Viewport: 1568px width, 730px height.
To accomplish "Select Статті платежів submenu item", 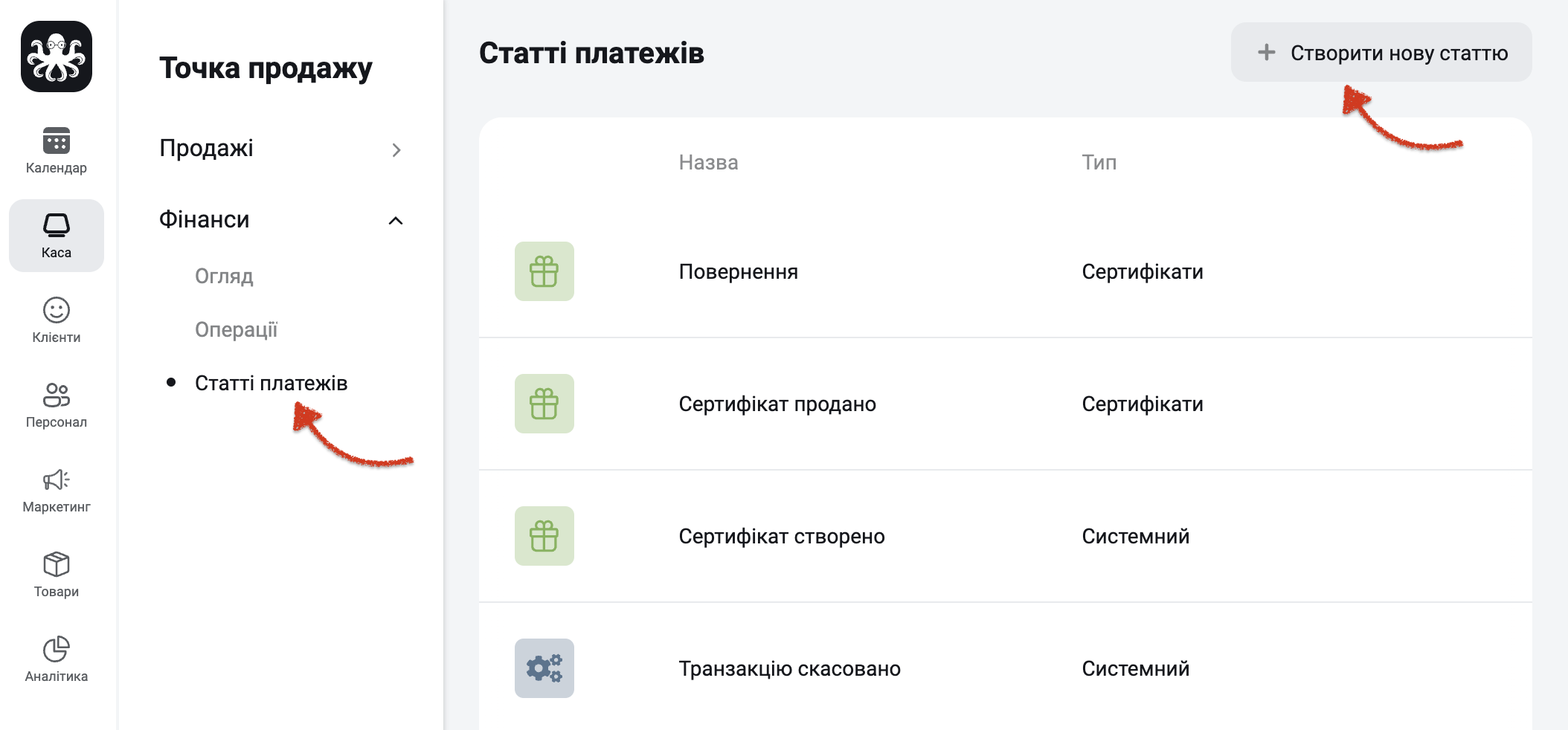I will point(271,383).
